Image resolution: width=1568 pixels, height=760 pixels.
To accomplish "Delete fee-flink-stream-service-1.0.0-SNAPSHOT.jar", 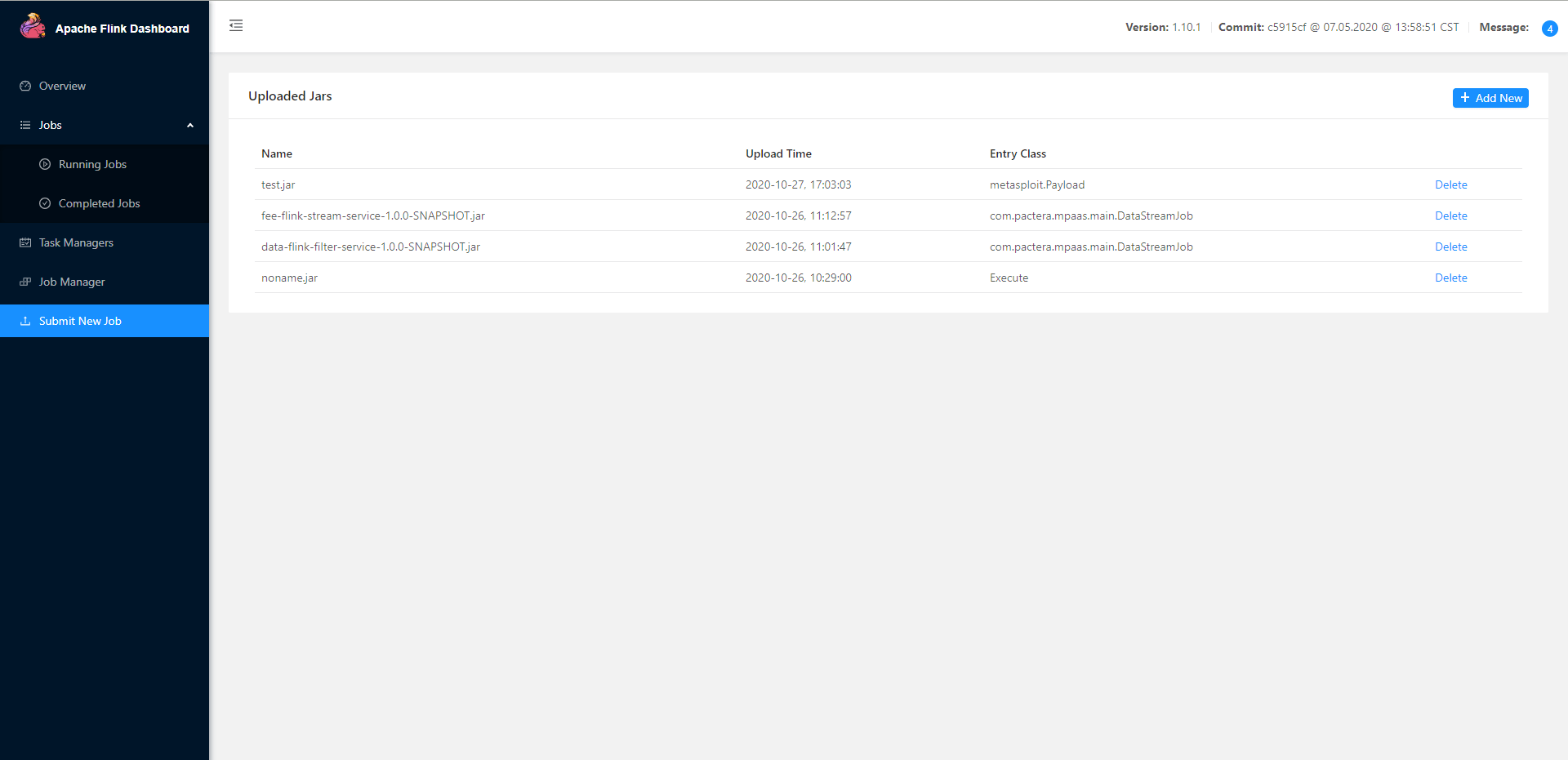I will [x=1450, y=216].
